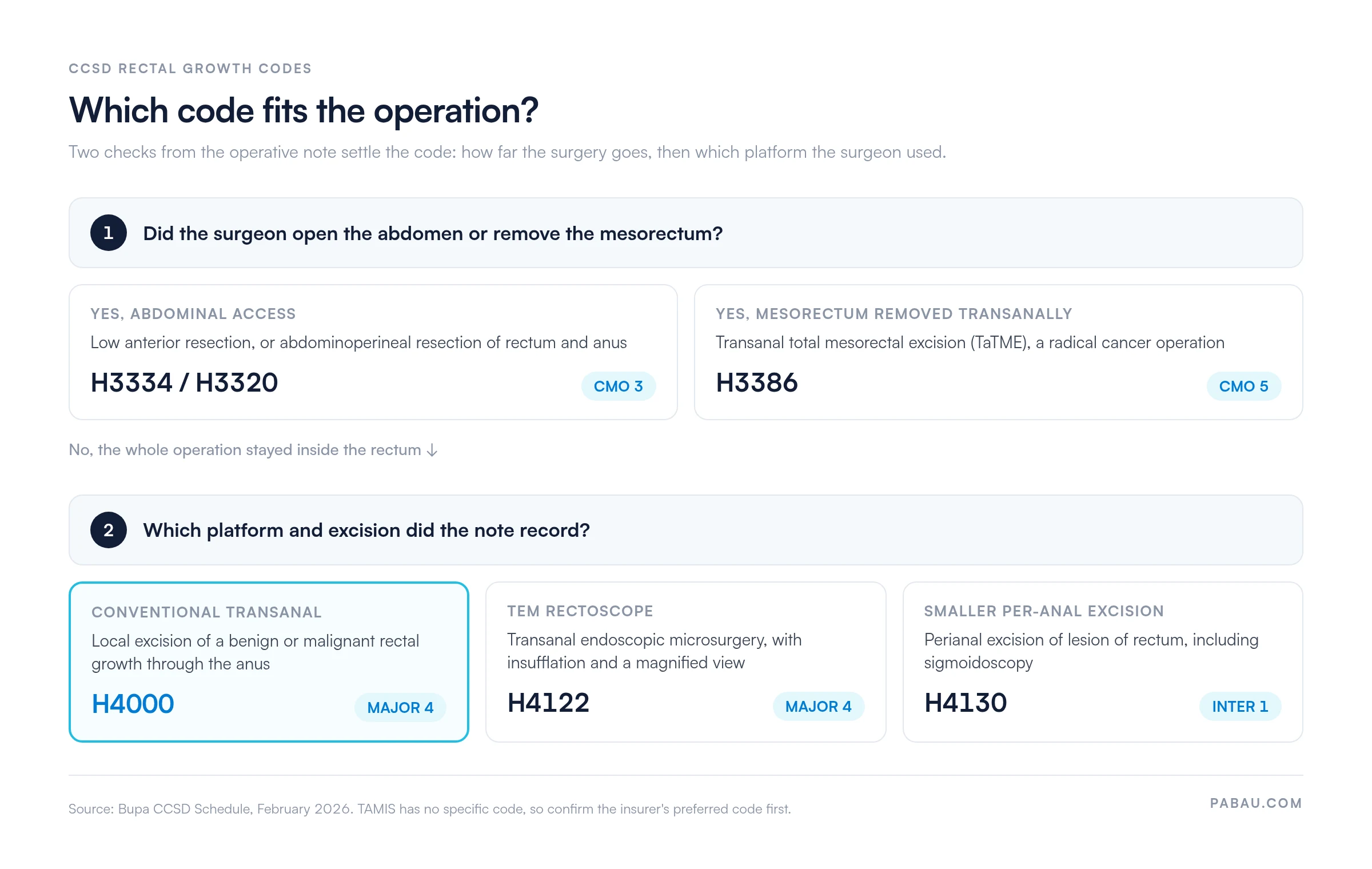Open the mesorectum removed transanally card
The image size is (1372, 869).
coord(999,352)
